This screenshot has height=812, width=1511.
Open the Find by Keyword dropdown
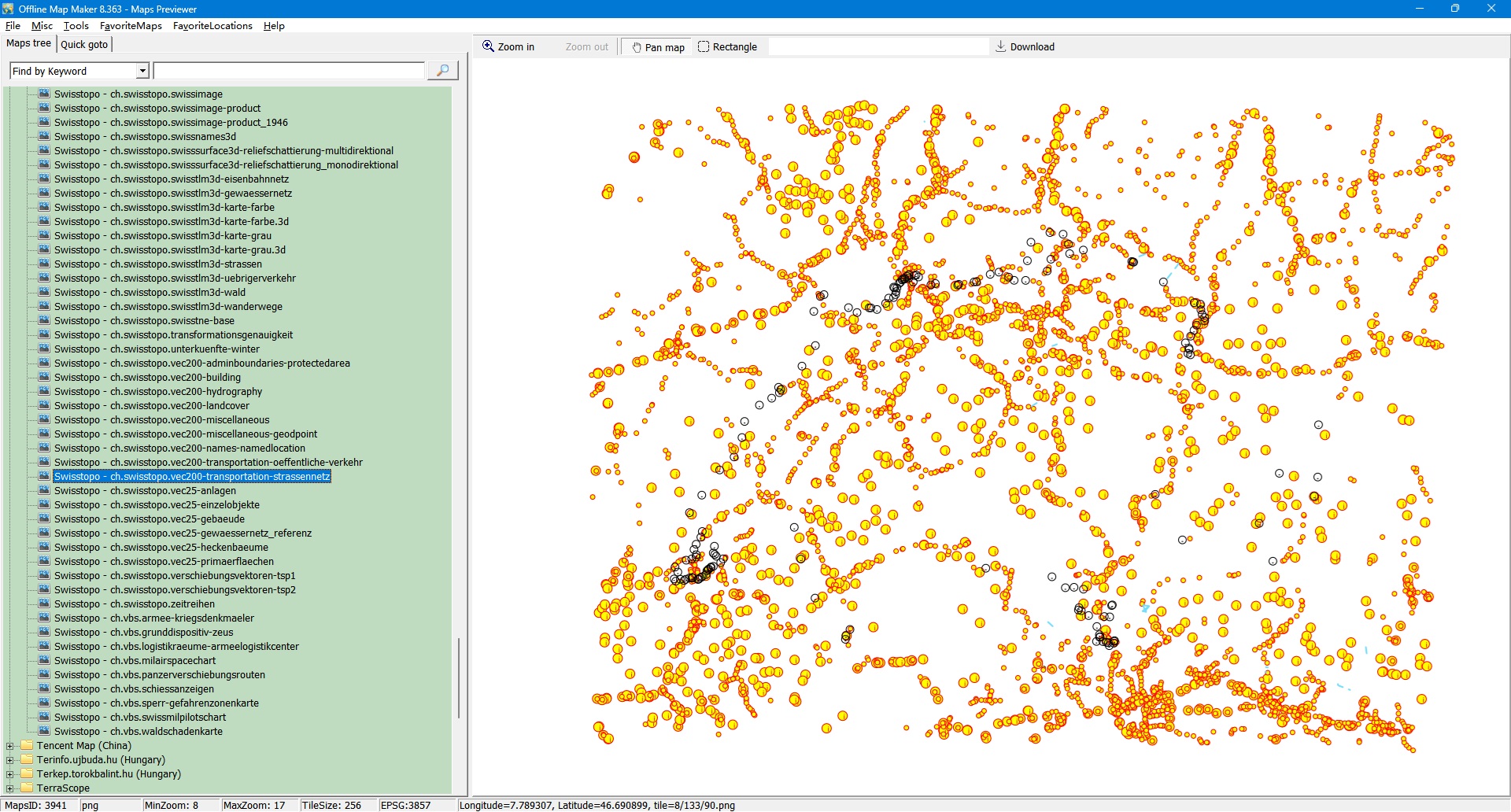pos(142,71)
